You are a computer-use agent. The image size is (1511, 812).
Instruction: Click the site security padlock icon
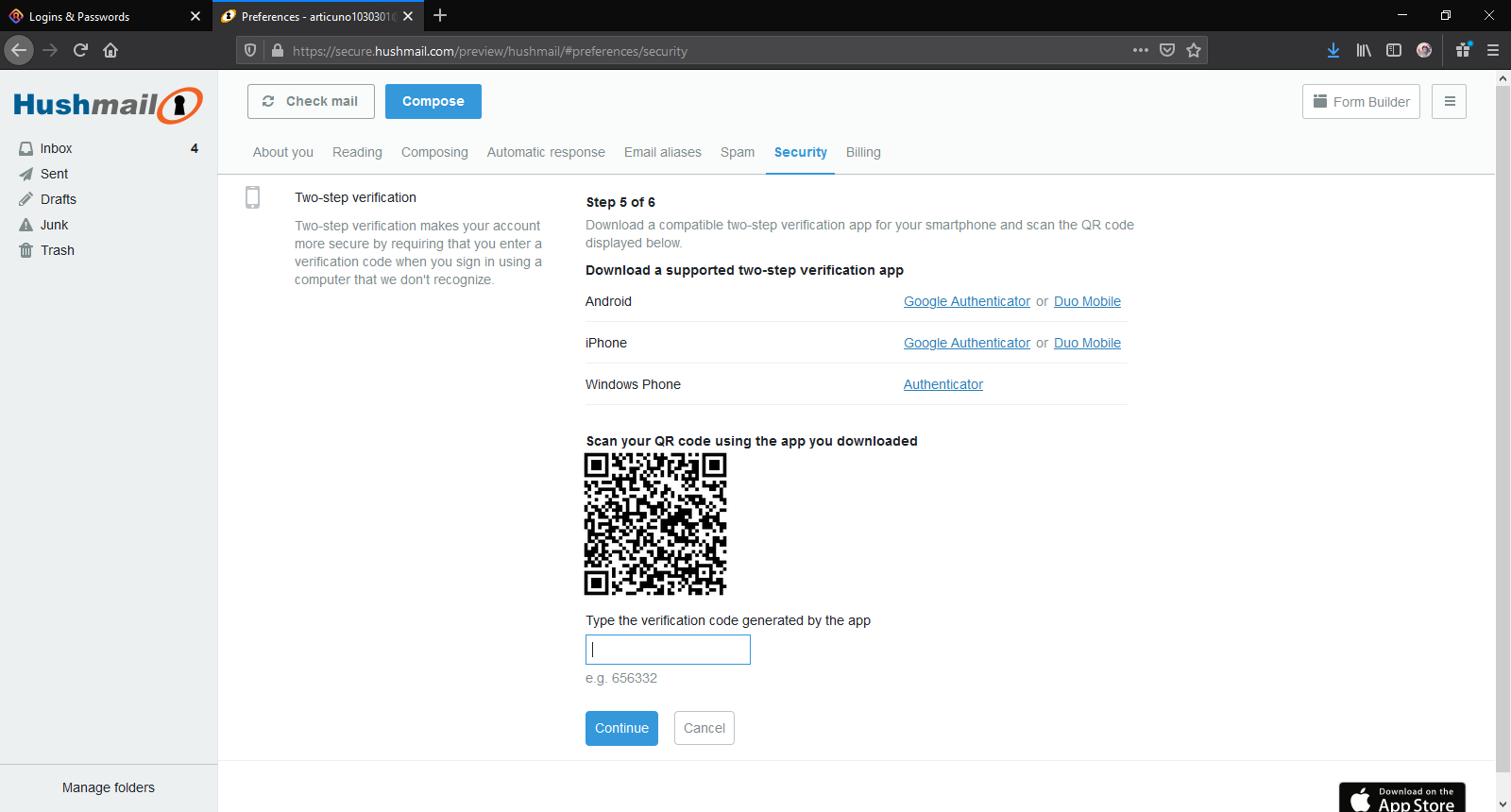(x=278, y=51)
